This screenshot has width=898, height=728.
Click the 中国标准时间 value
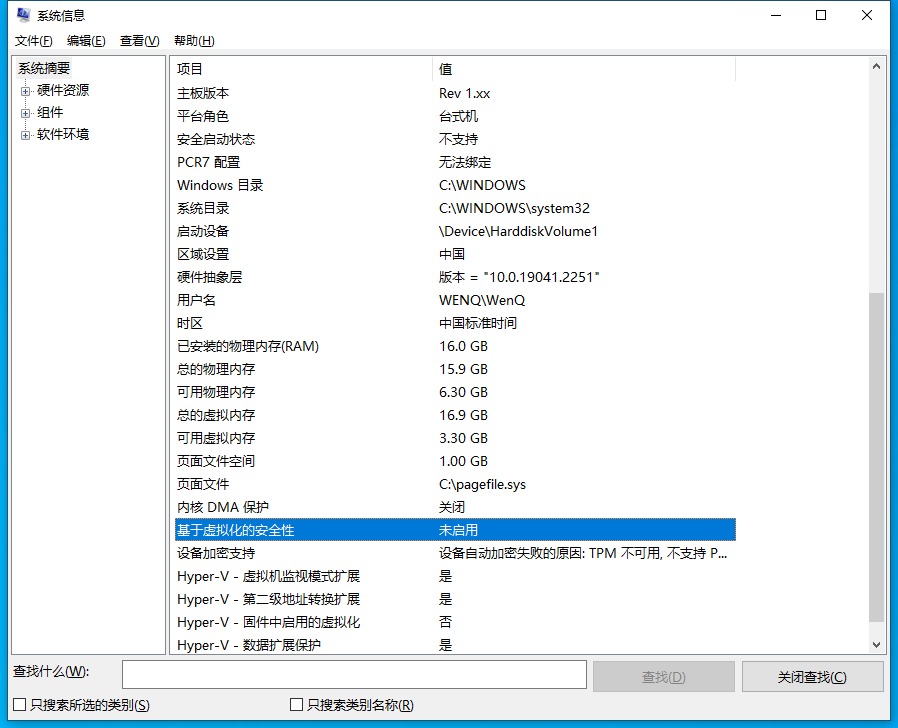[x=478, y=323]
